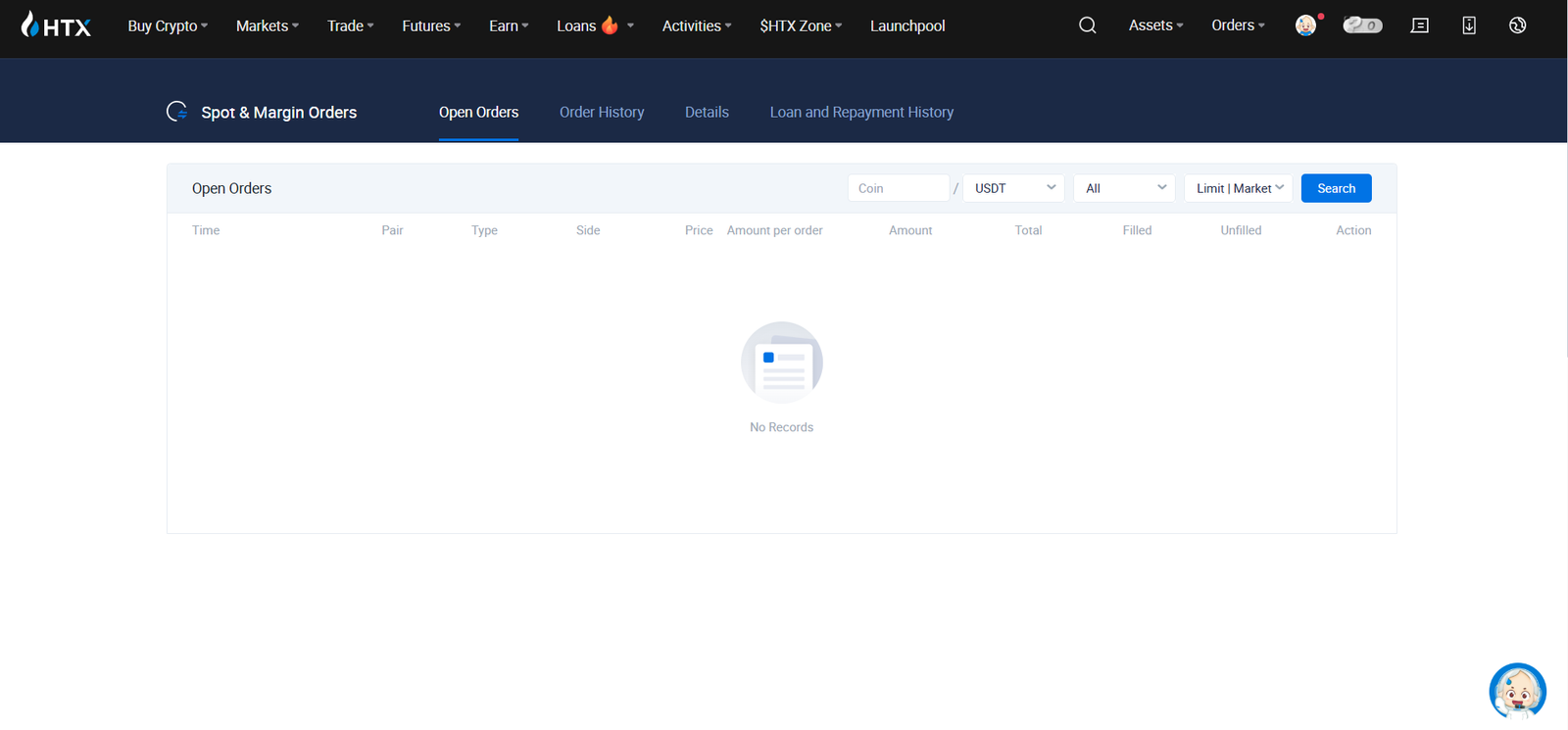
Task: Open the language globe icon
Action: (x=1517, y=25)
